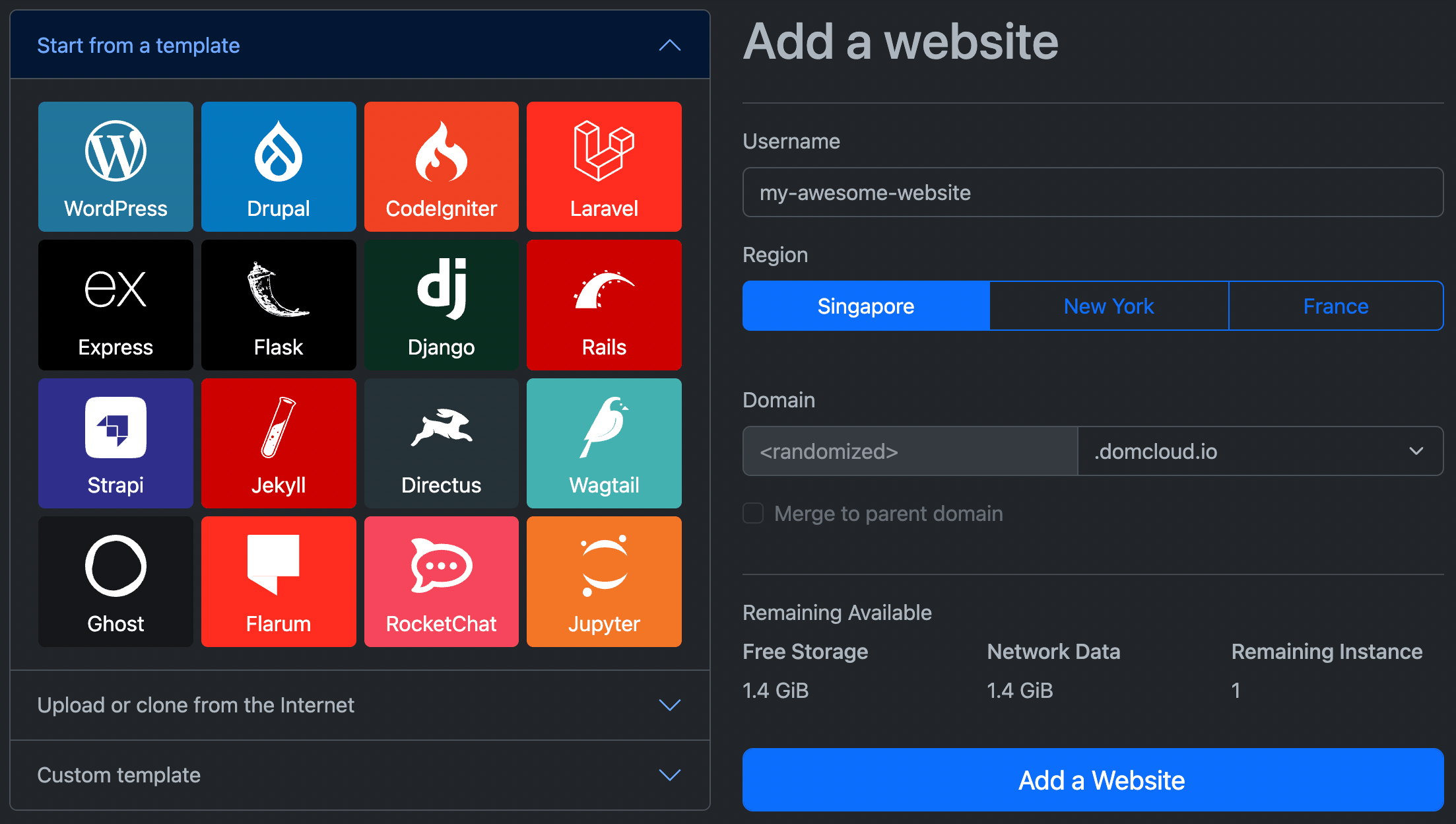Expand Upload or clone from the Internet
The width and height of the screenshot is (1456, 824).
pos(360,705)
